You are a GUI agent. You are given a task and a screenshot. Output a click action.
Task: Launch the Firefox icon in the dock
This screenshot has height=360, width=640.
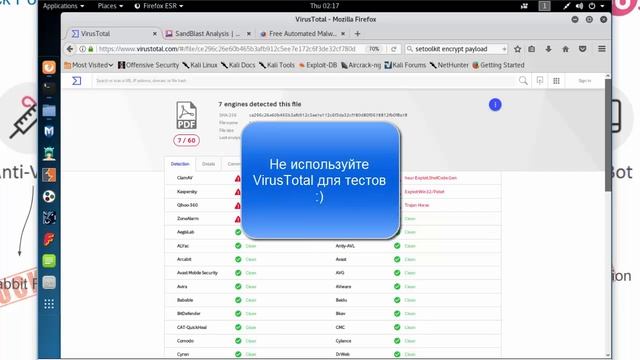[49, 67]
